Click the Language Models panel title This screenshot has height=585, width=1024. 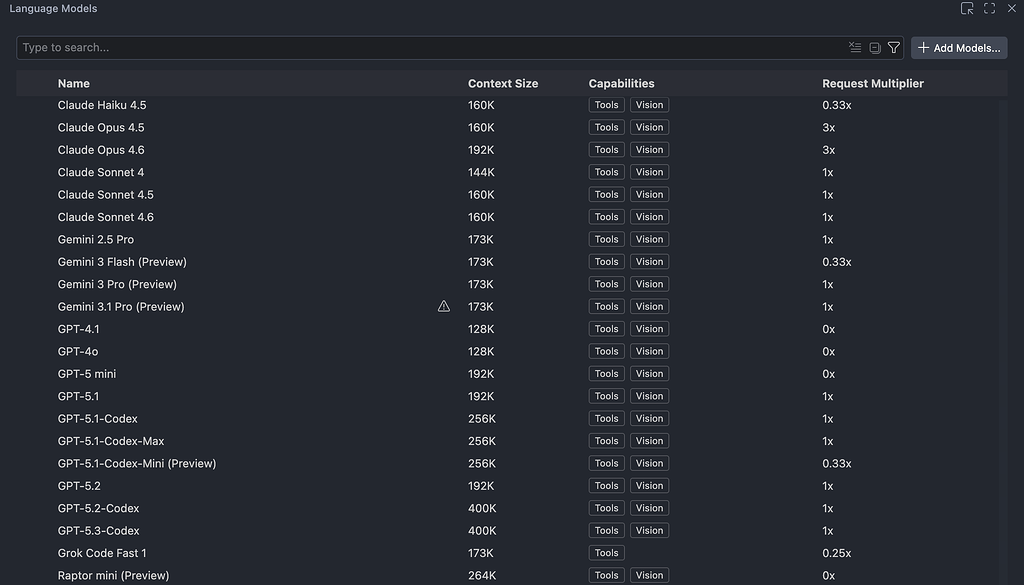point(53,8)
